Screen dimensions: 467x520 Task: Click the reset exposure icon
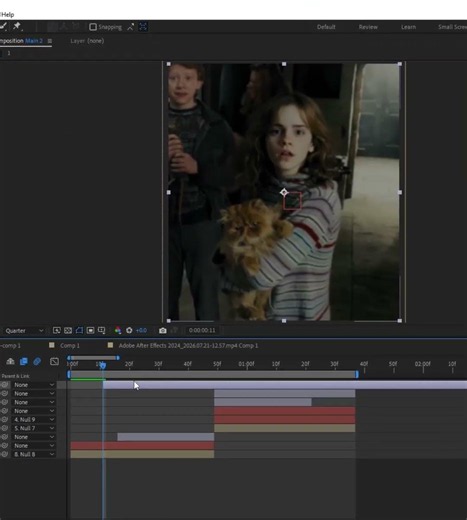click(x=129, y=330)
